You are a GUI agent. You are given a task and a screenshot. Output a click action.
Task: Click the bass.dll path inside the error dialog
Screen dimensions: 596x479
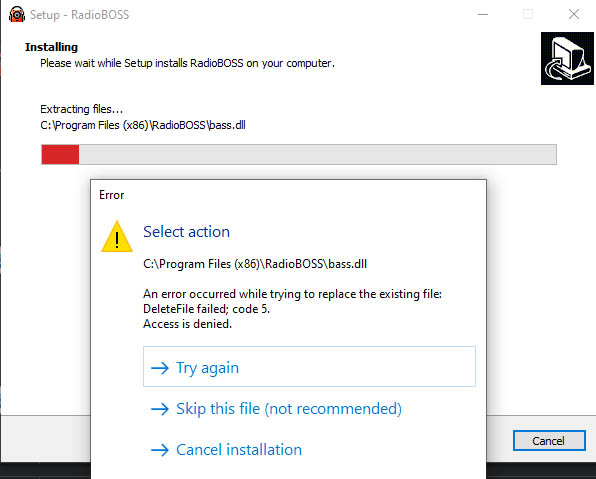coord(255,264)
